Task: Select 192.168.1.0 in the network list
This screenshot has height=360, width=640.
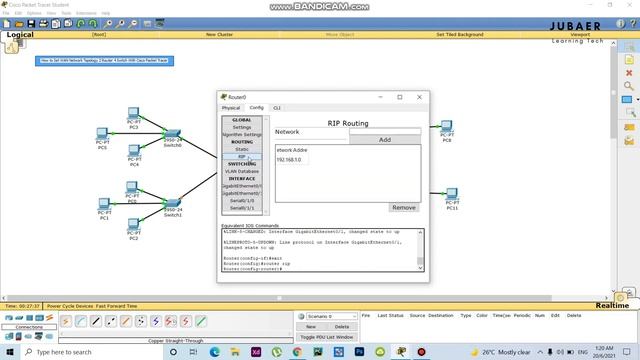Action: click(x=289, y=160)
